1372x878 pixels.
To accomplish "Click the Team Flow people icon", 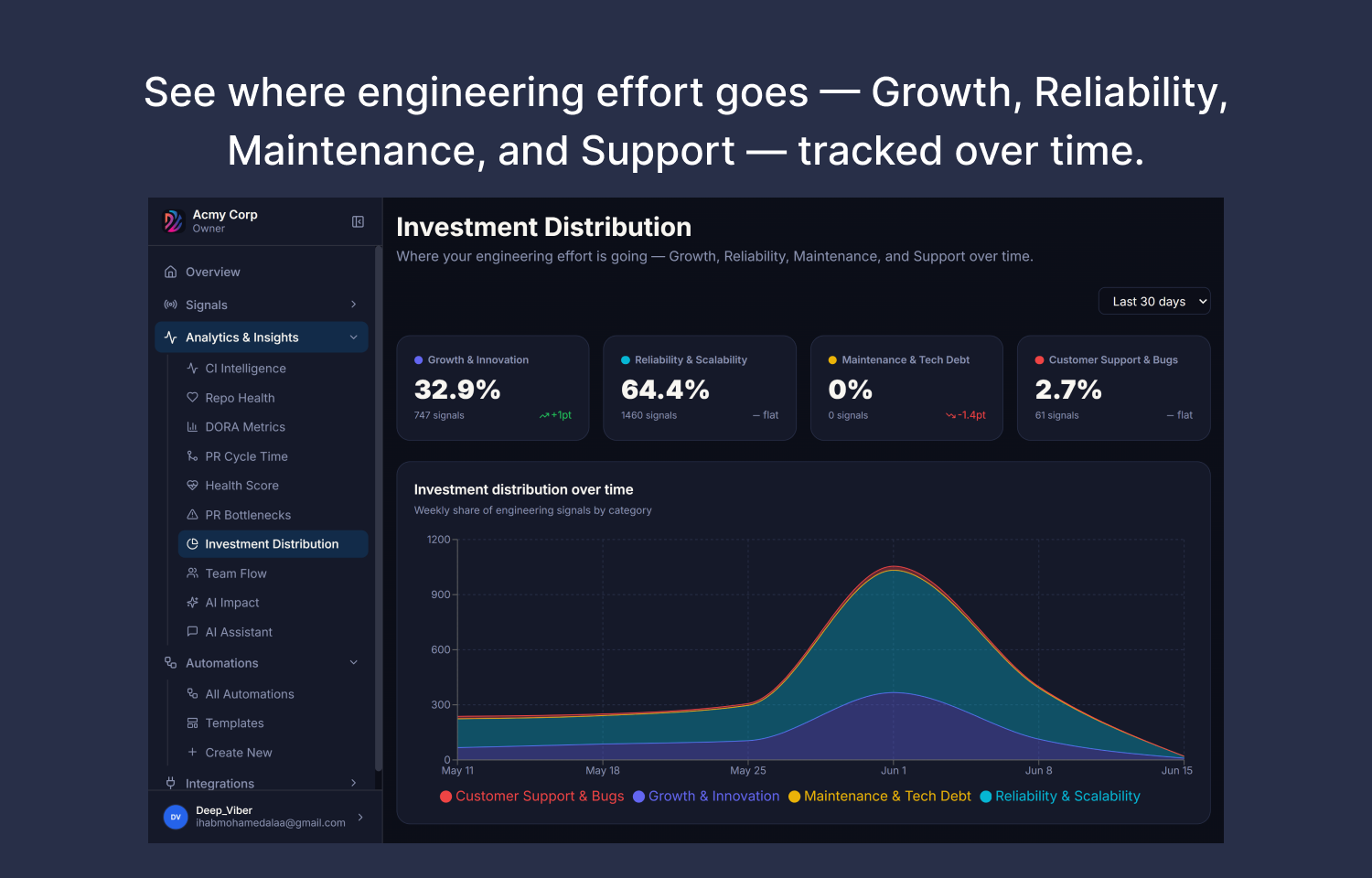I will click(192, 573).
